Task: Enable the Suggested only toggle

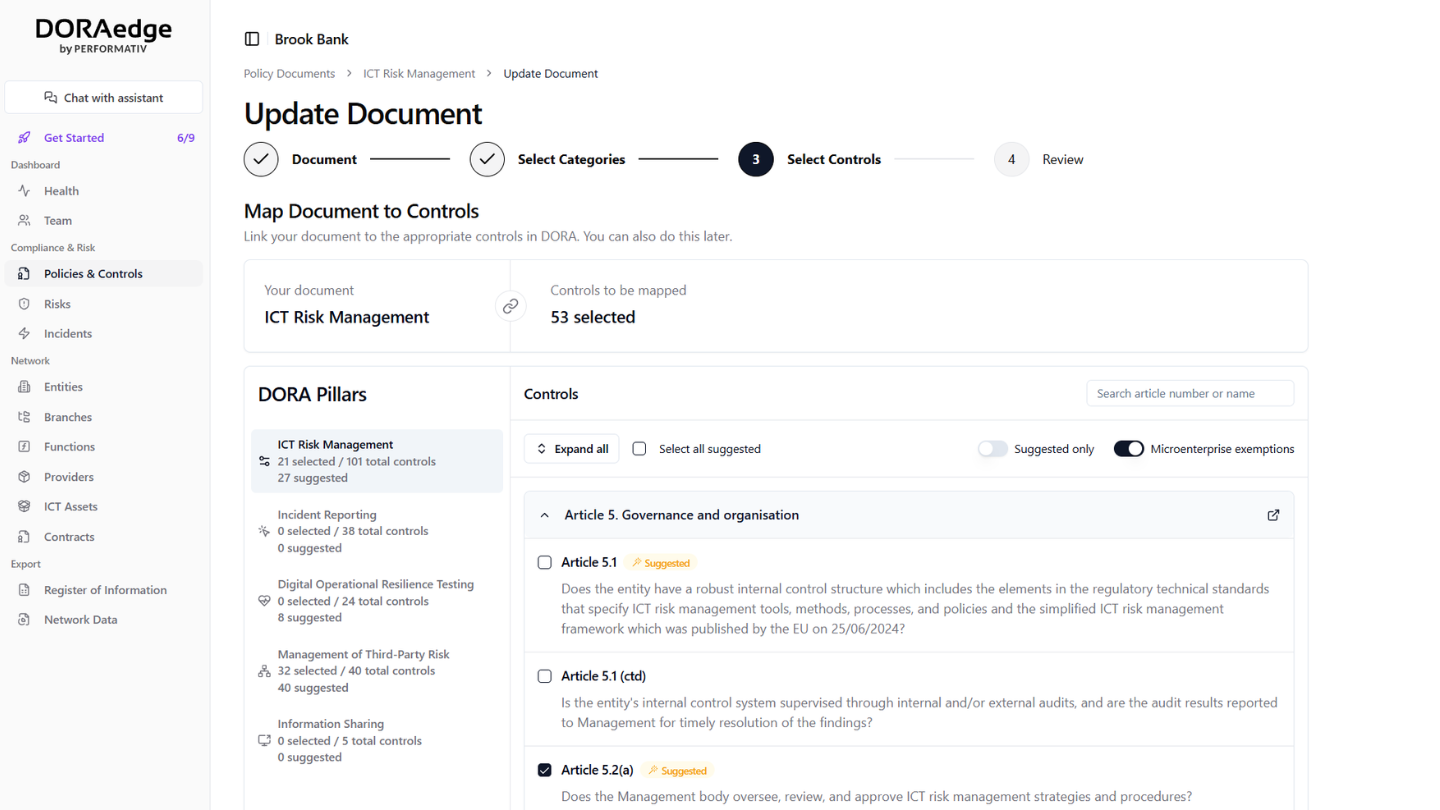Action: 992,449
